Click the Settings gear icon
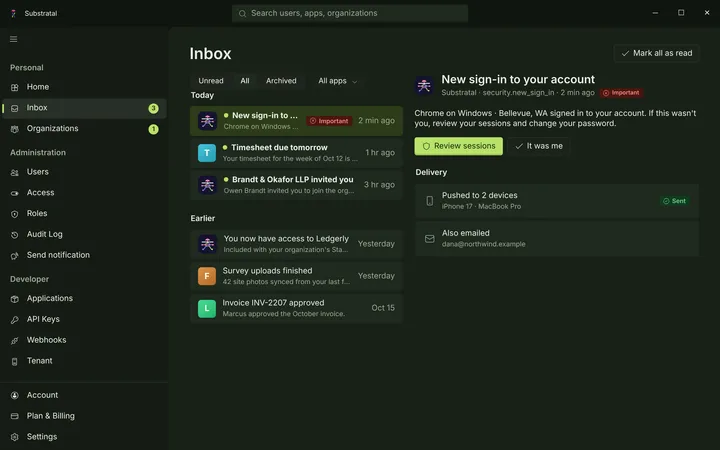 [15, 437]
